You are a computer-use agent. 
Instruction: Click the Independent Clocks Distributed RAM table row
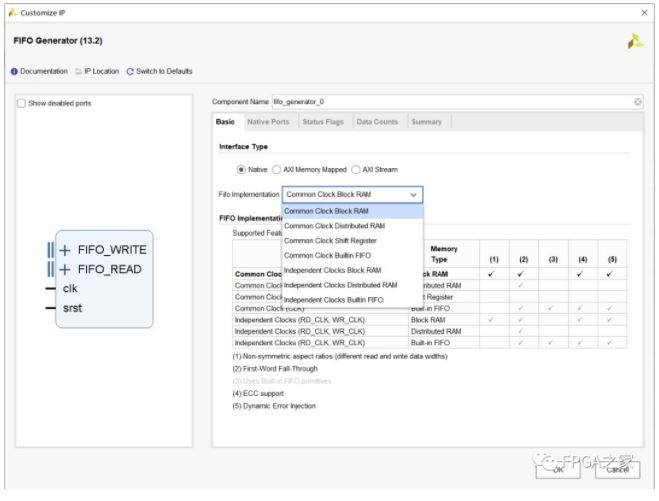pyautogui.click(x=430, y=331)
